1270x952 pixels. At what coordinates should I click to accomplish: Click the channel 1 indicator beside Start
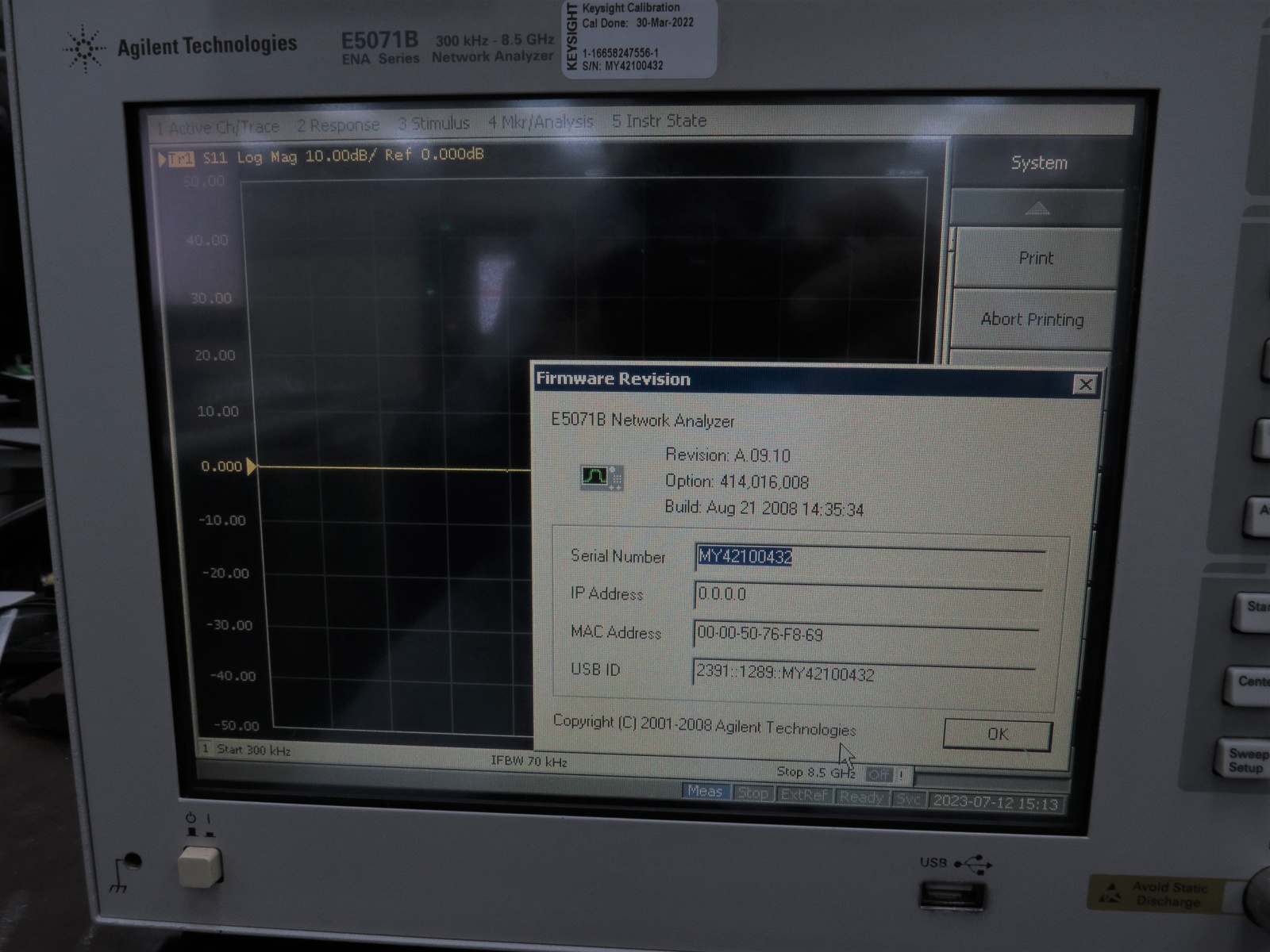point(206,748)
